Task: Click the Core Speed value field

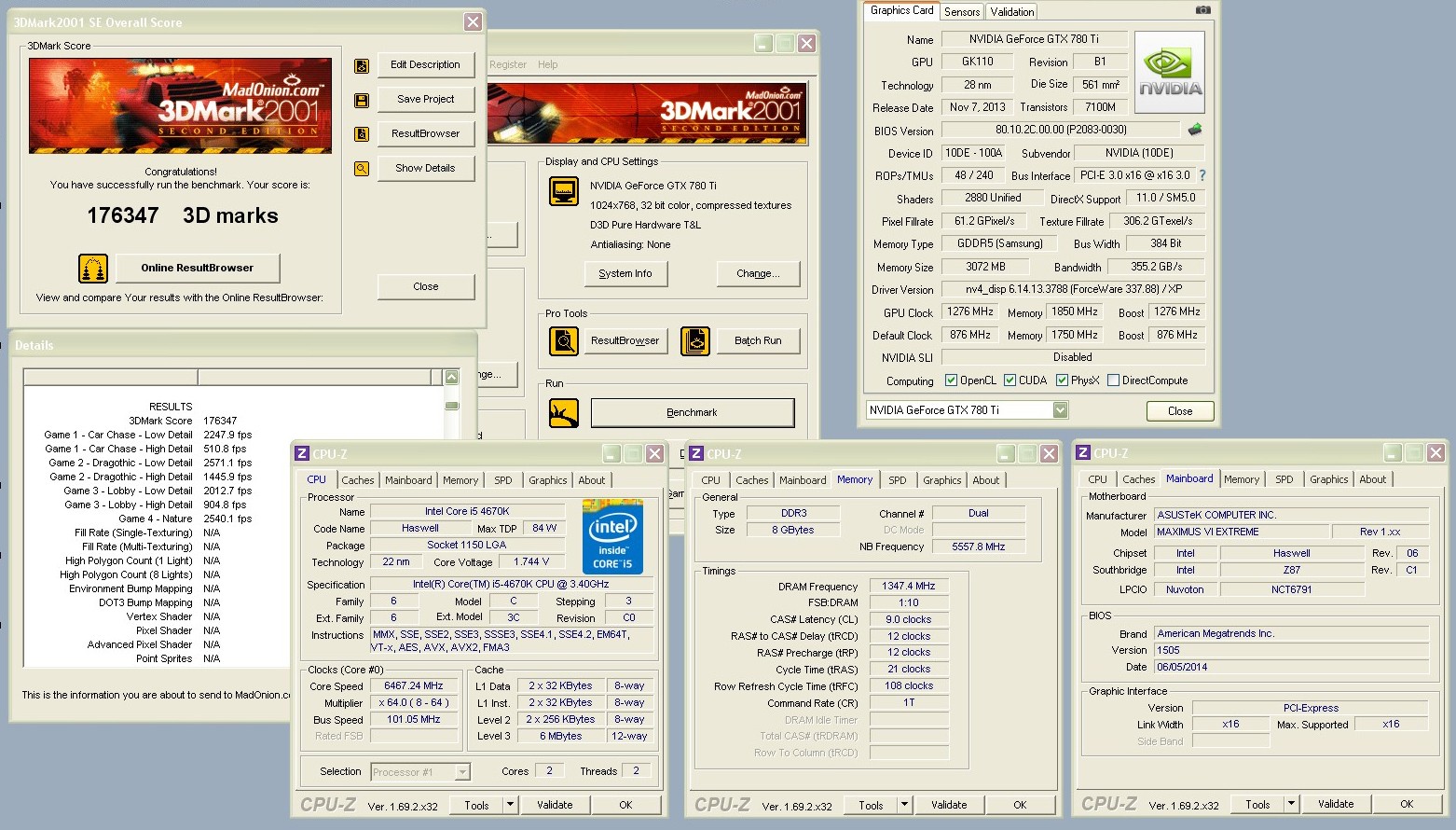Action: [414, 686]
